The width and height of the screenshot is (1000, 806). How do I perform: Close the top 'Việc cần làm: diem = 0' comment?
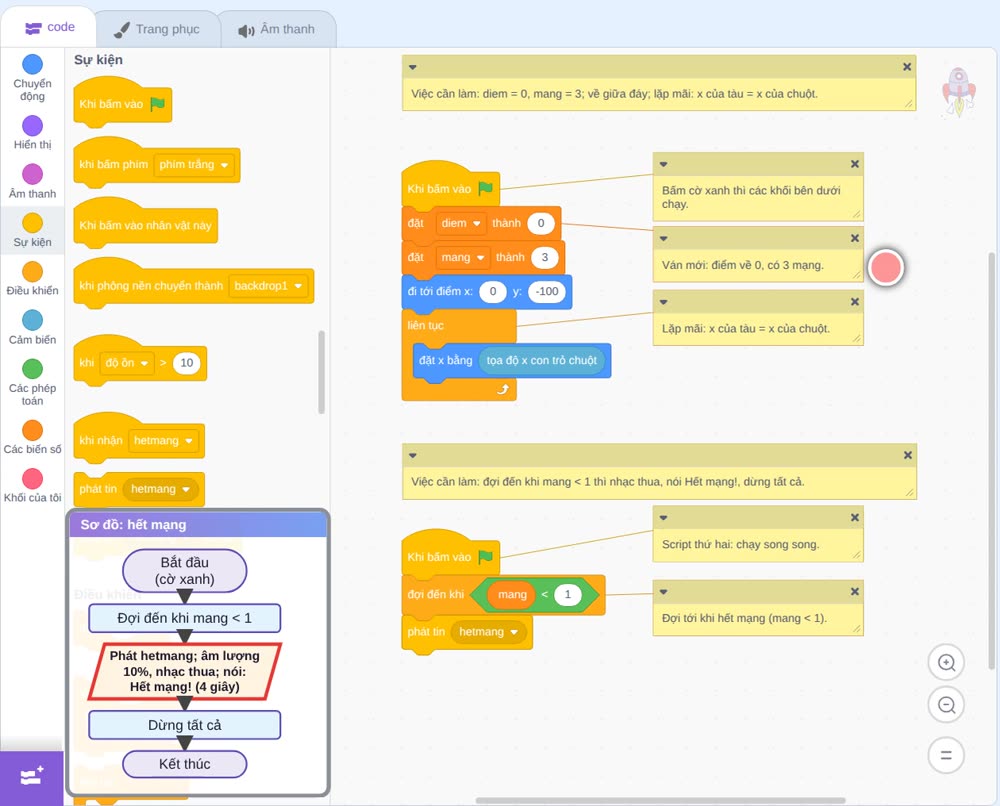(x=907, y=67)
